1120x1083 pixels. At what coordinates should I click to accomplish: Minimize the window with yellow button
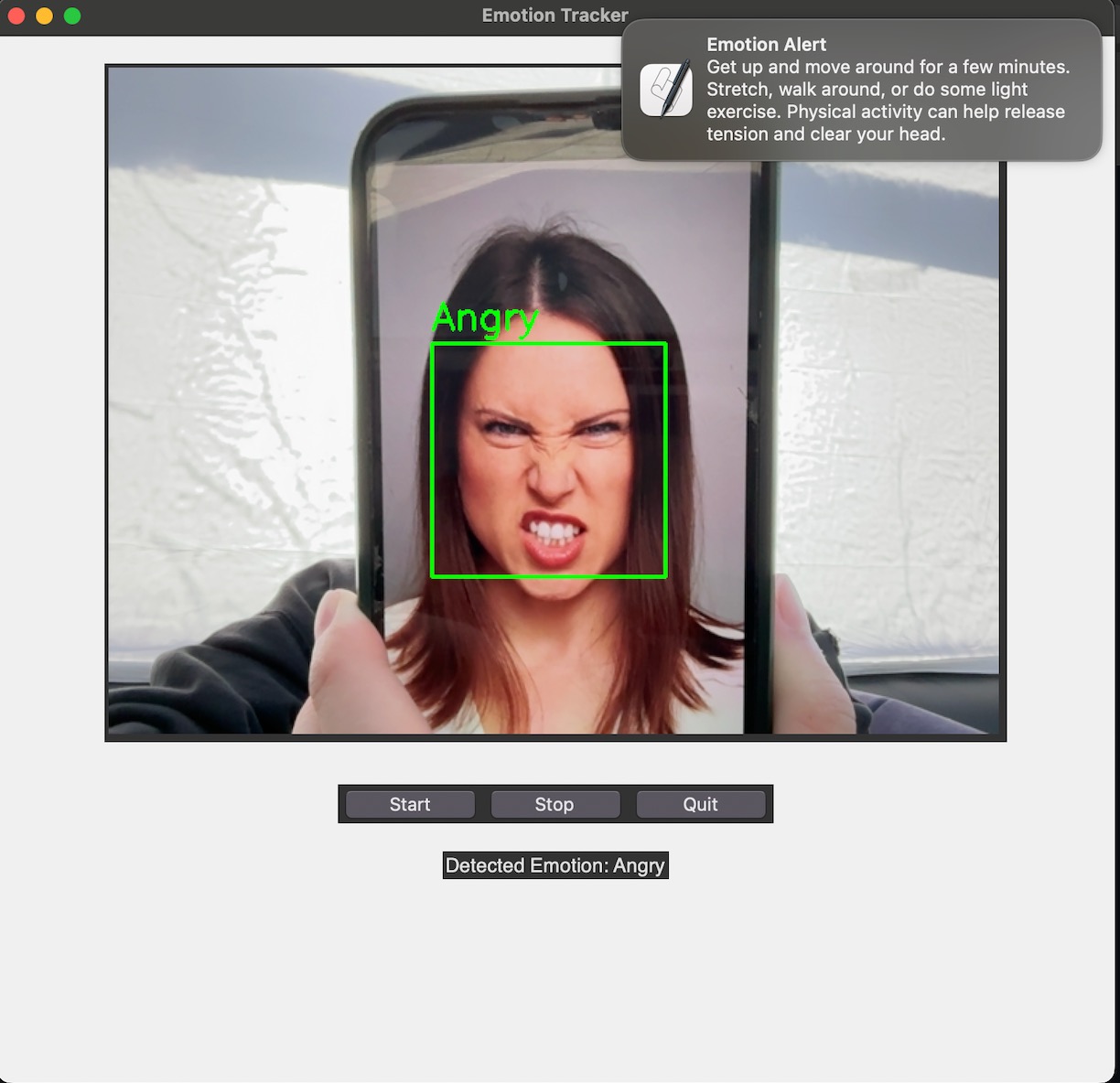[x=44, y=16]
